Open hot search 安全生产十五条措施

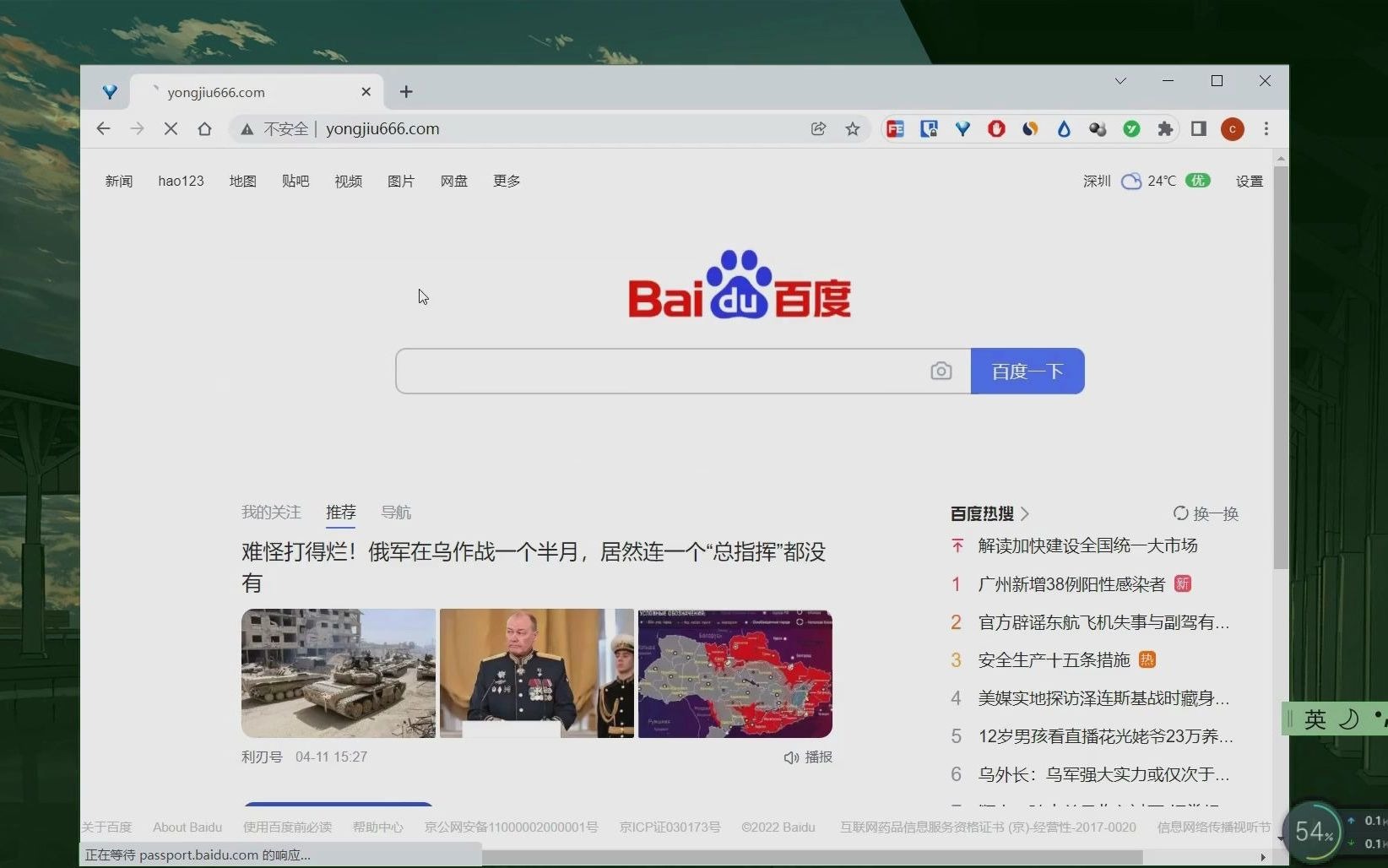(x=1054, y=659)
